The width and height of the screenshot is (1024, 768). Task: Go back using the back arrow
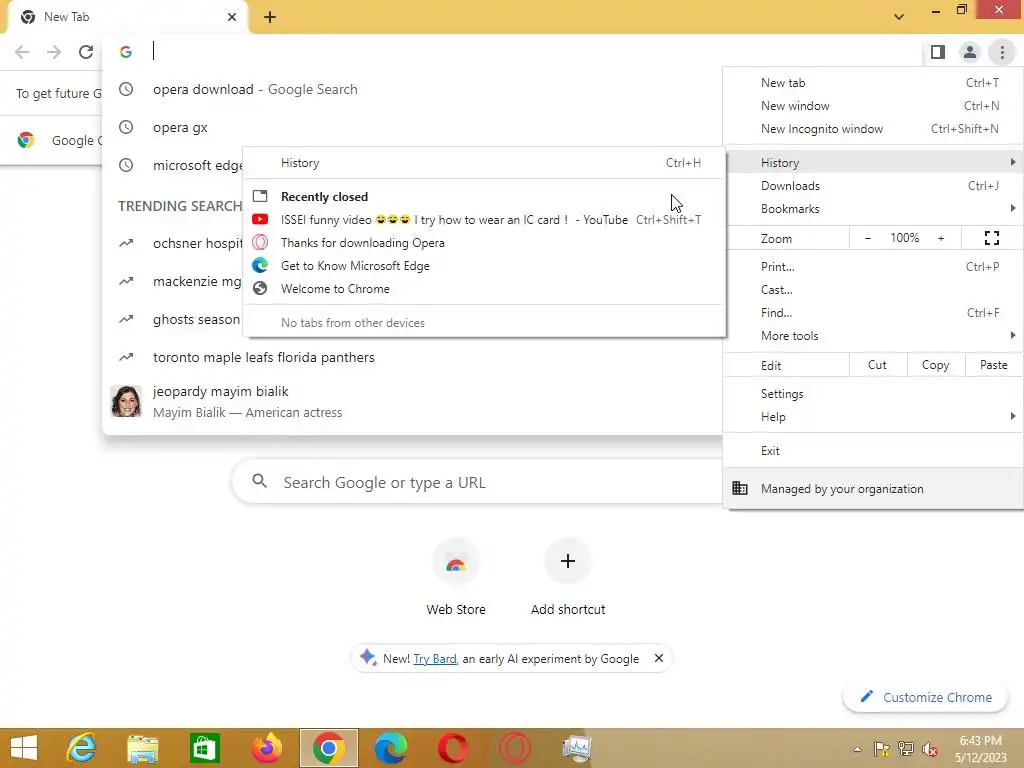pyautogui.click(x=22, y=52)
